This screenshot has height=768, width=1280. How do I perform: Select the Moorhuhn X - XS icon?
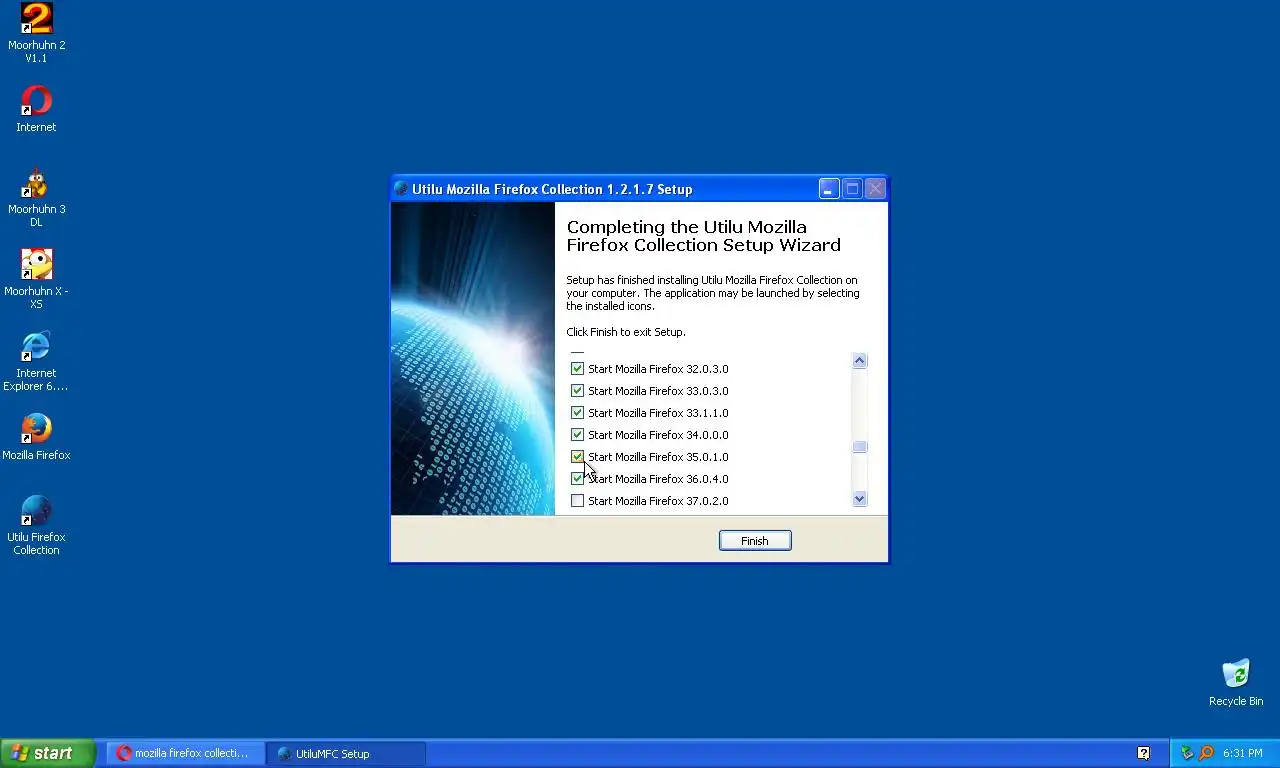point(36,278)
